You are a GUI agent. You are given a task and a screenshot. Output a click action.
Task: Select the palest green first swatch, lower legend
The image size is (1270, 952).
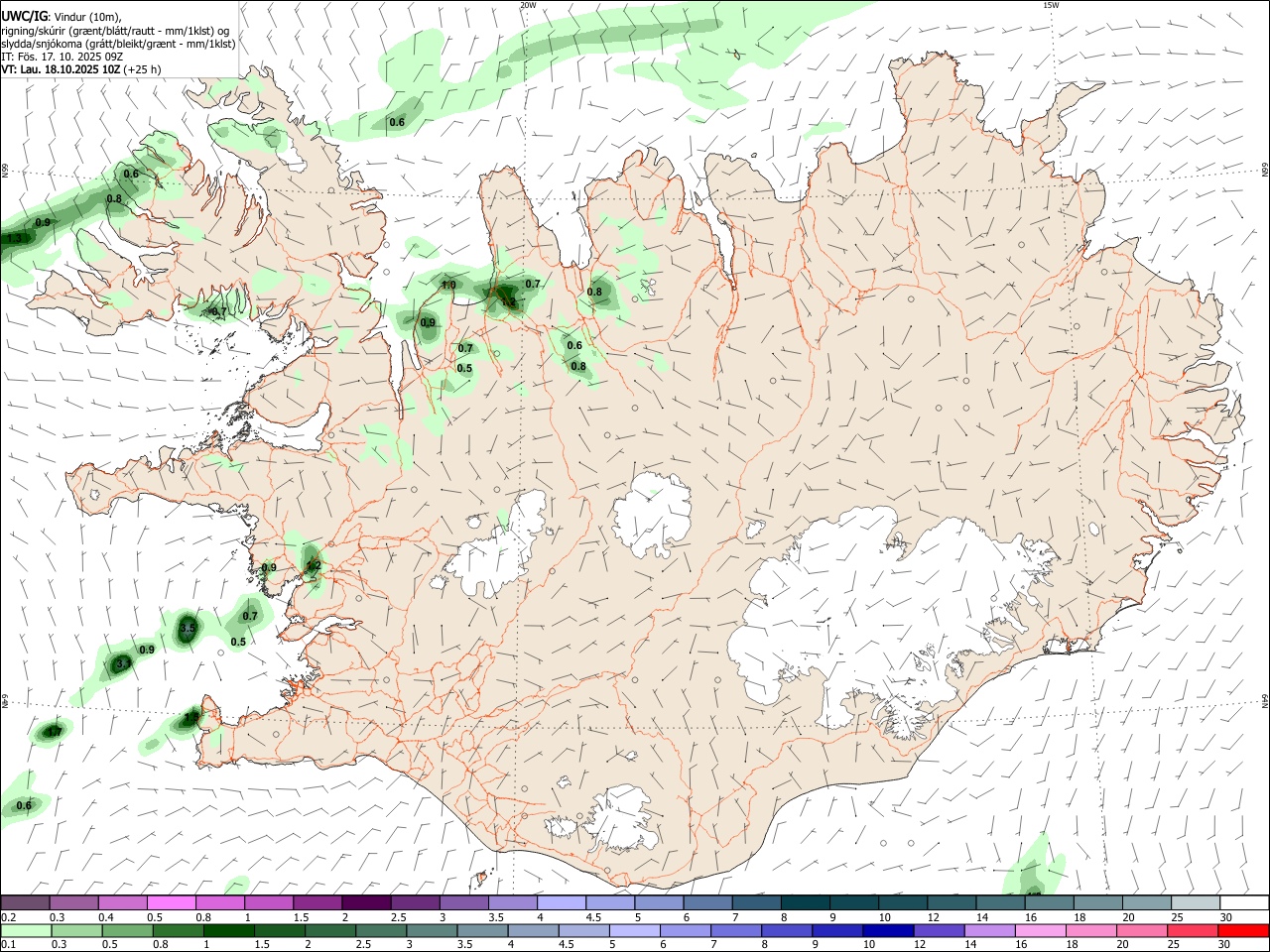click(26, 930)
